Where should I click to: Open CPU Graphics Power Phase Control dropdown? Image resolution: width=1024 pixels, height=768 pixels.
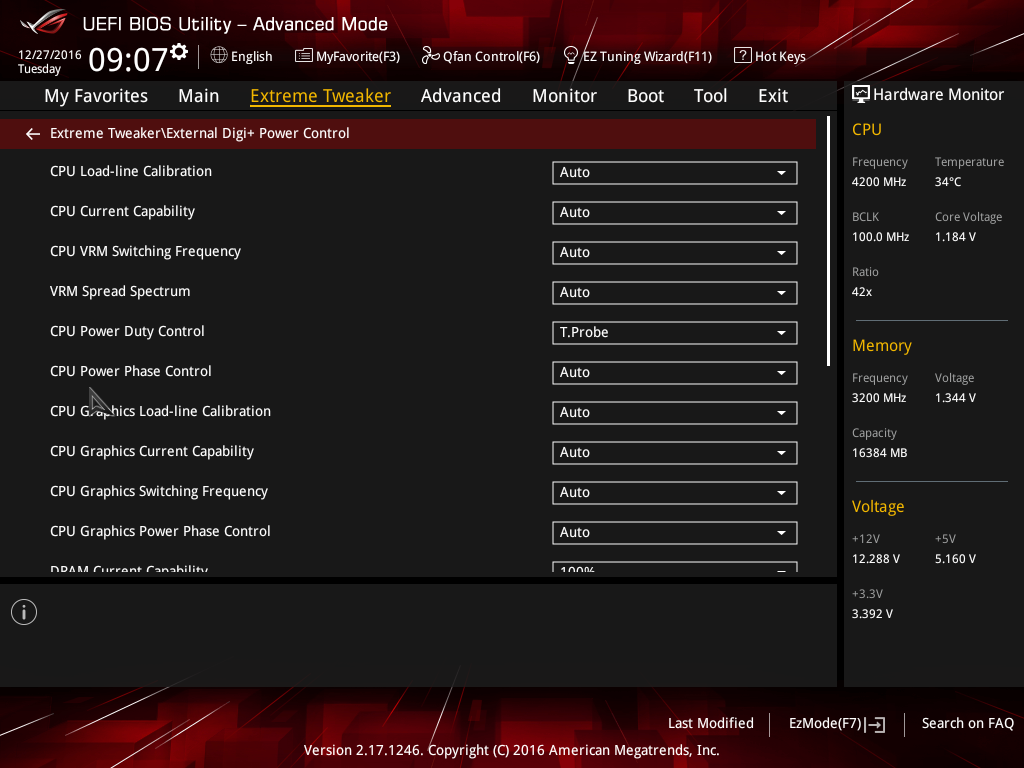coord(675,532)
